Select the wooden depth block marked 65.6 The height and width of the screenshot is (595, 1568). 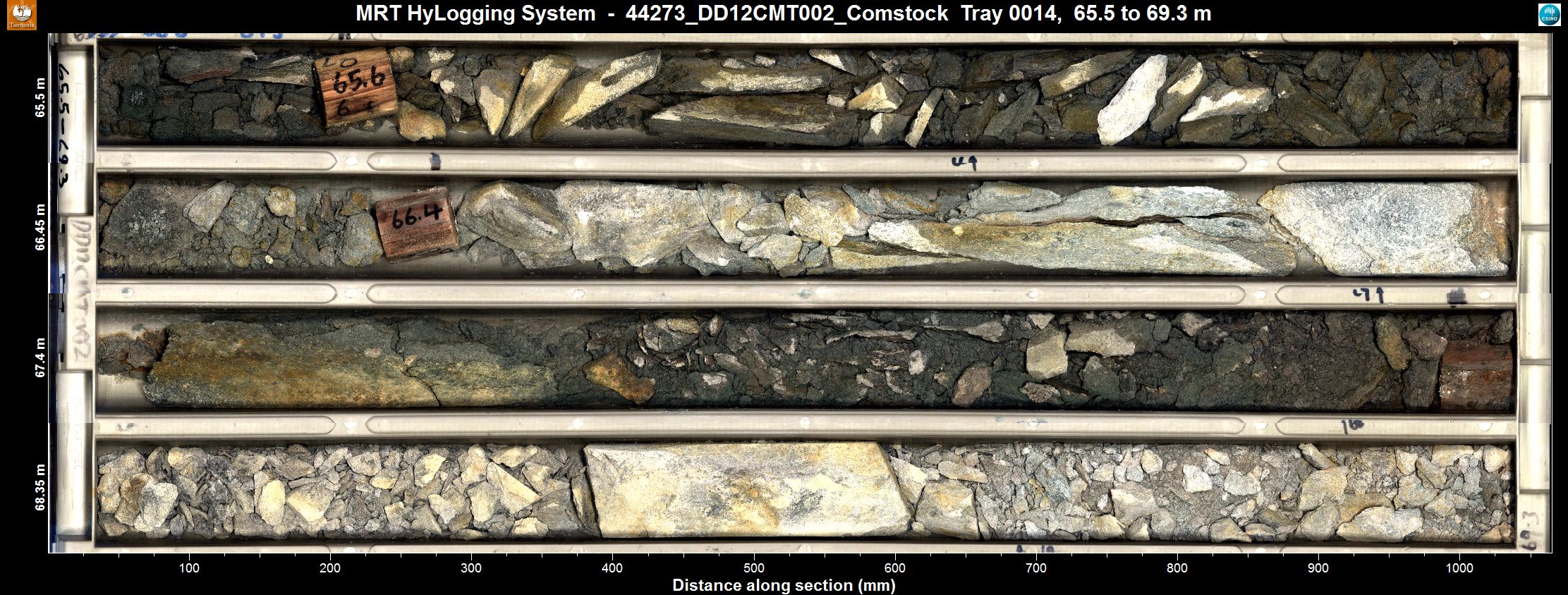tap(357, 88)
